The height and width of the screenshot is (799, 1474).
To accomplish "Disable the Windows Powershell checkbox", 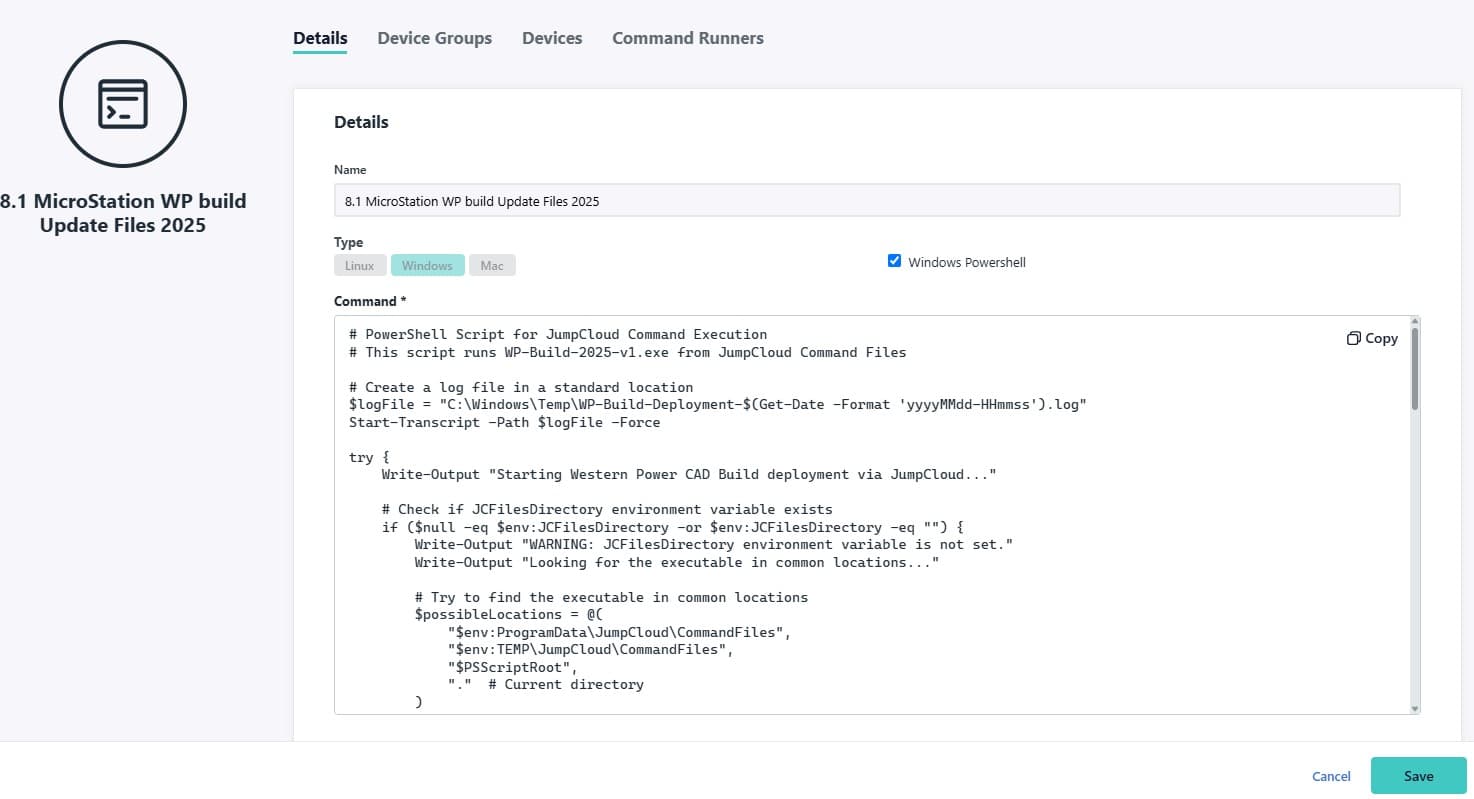I will pos(894,260).
